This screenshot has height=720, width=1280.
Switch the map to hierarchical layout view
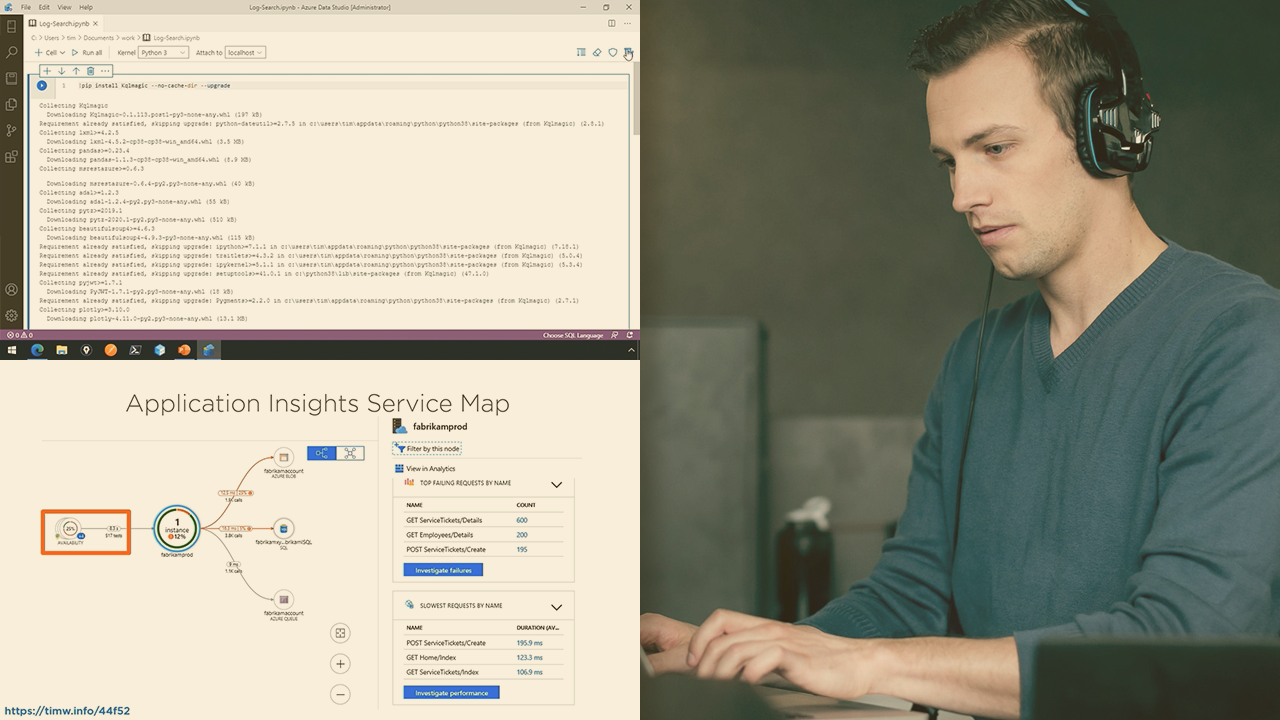(x=322, y=453)
